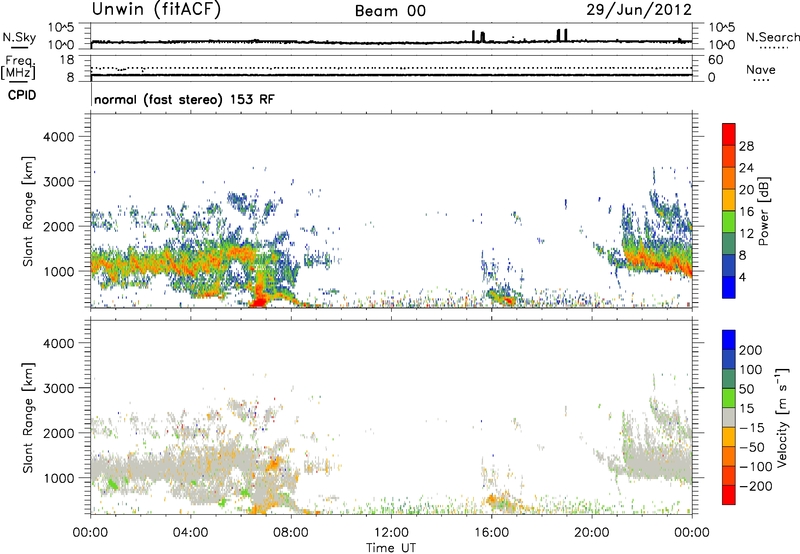The image size is (800, 554).
Task: Click the 'Velocity [m s-1]' colorbar label
Action: [x=782, y=417]
